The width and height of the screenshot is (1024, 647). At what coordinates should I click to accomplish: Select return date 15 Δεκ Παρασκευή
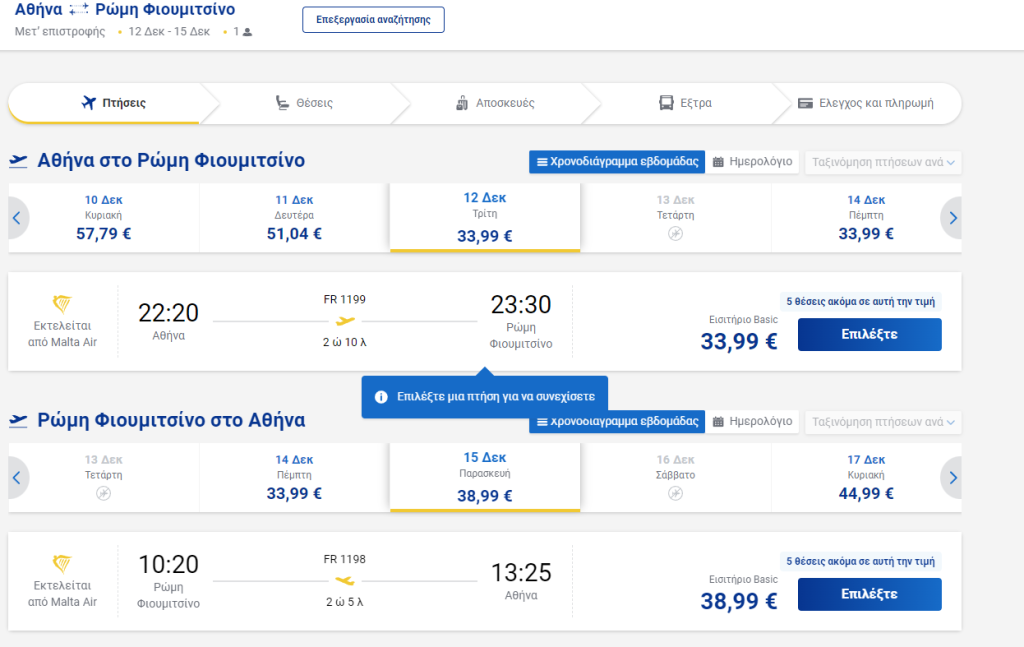point(485,477)
